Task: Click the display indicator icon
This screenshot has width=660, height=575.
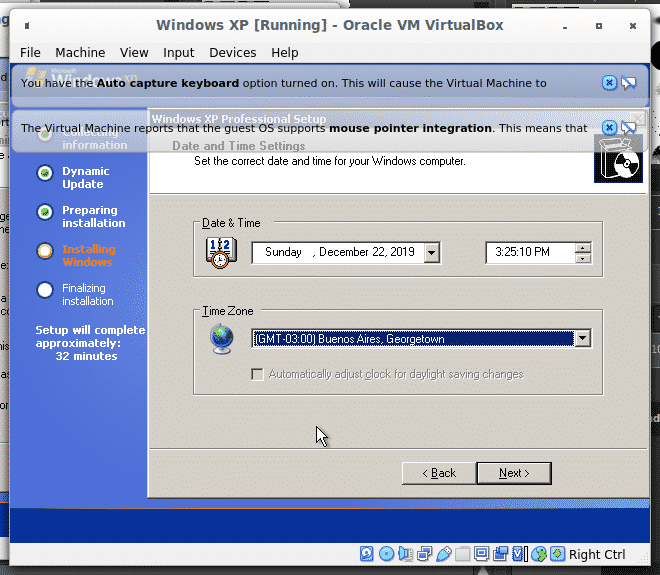Action: 481,554
